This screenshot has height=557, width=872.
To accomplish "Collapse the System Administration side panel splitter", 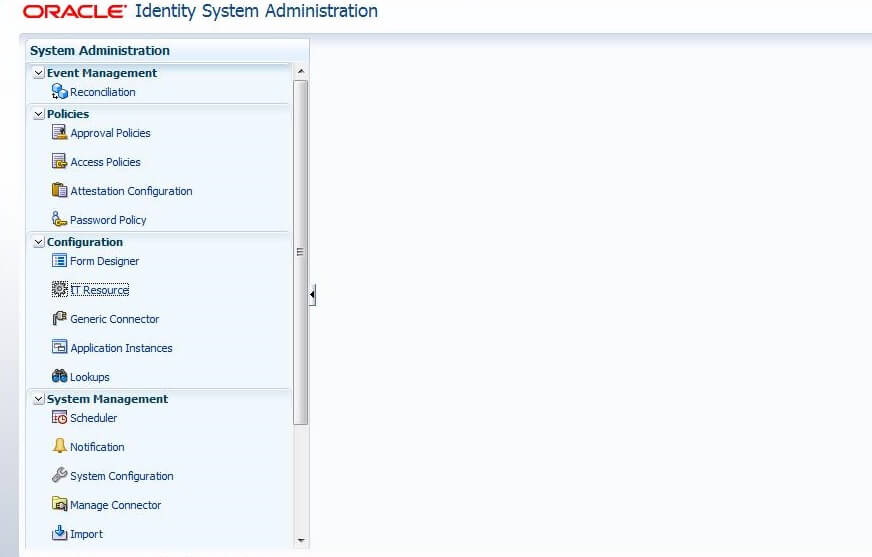I will [x=312, y=295].
